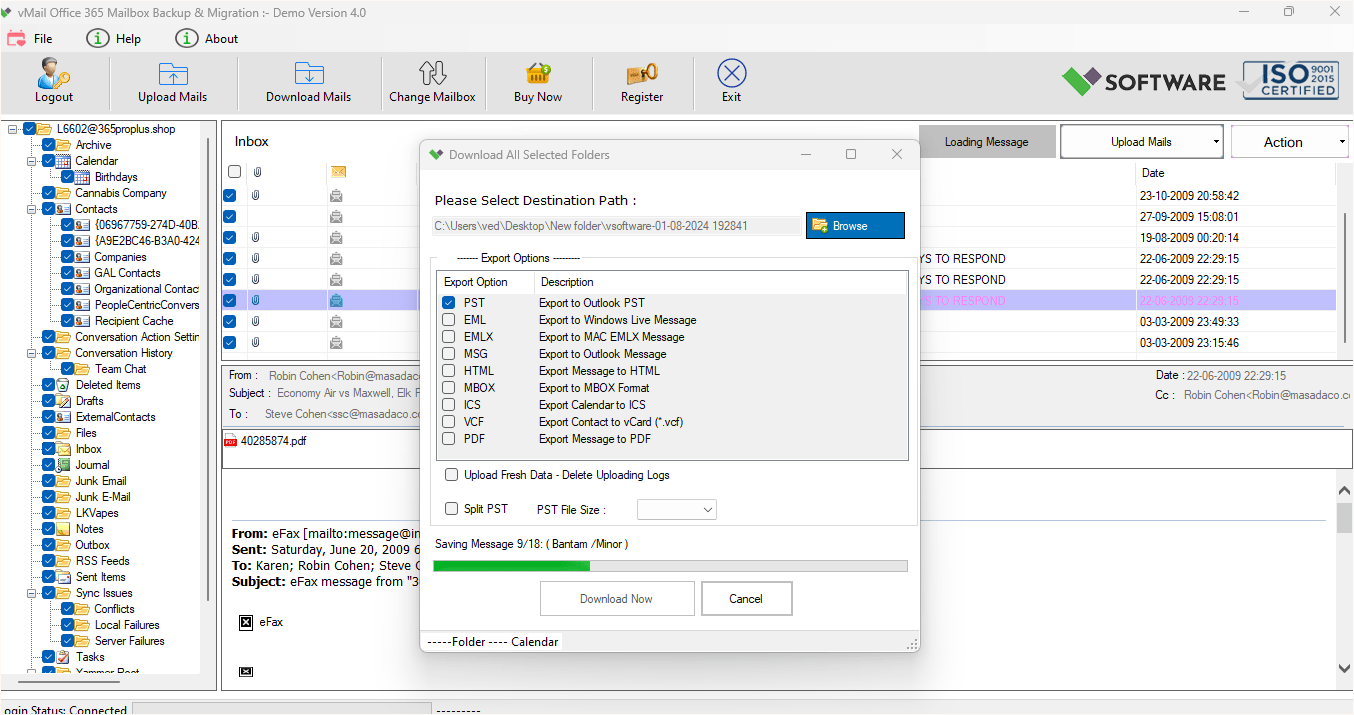Image resolution: width=1354 pixels, height=715 pixels.
Task: Click the saving progress bar
Action: [670, 566]
